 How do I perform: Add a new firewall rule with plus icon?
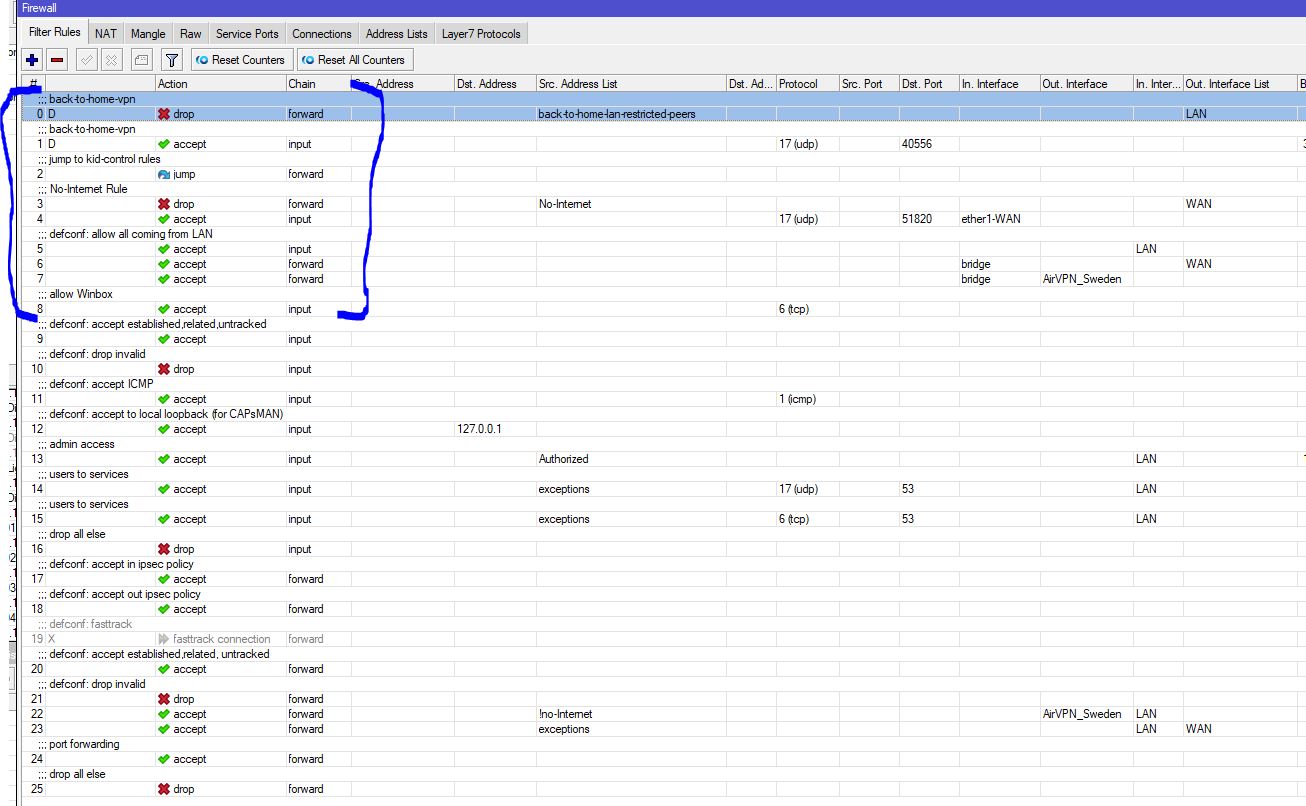33,60
